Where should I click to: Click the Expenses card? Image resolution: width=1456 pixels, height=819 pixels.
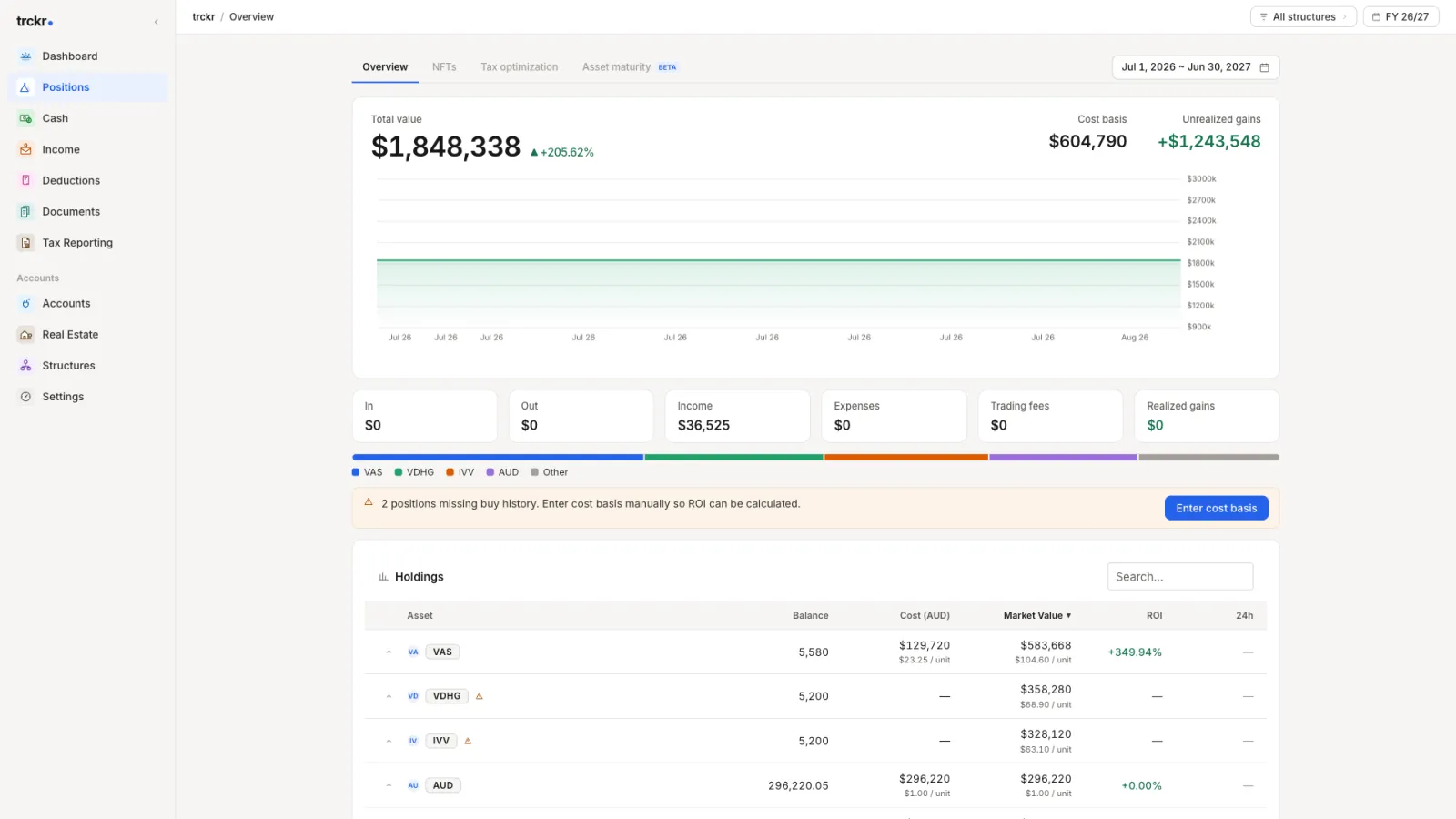pos(894,417)
